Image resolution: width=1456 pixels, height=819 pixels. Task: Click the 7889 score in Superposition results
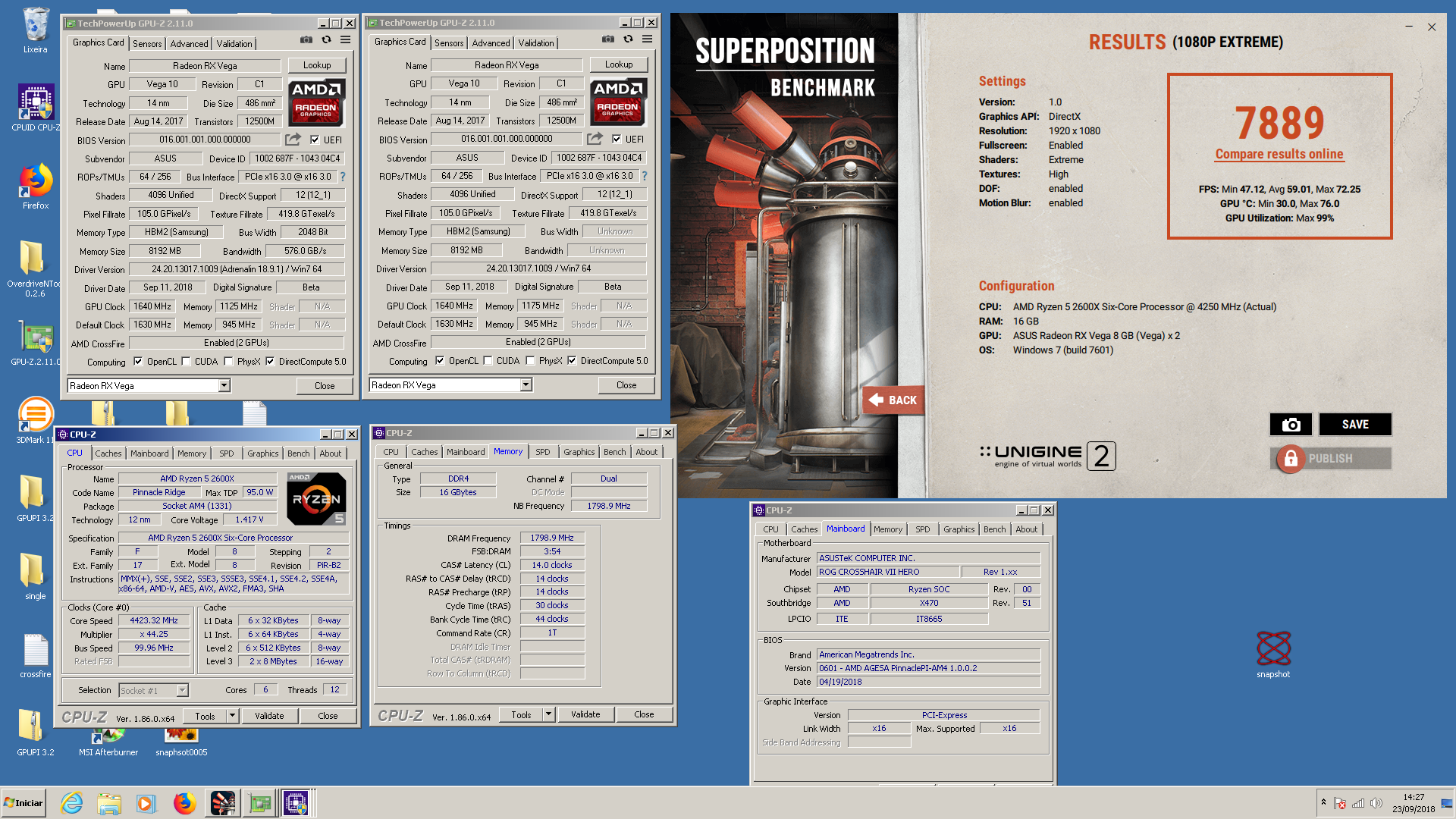(1279, 122)
